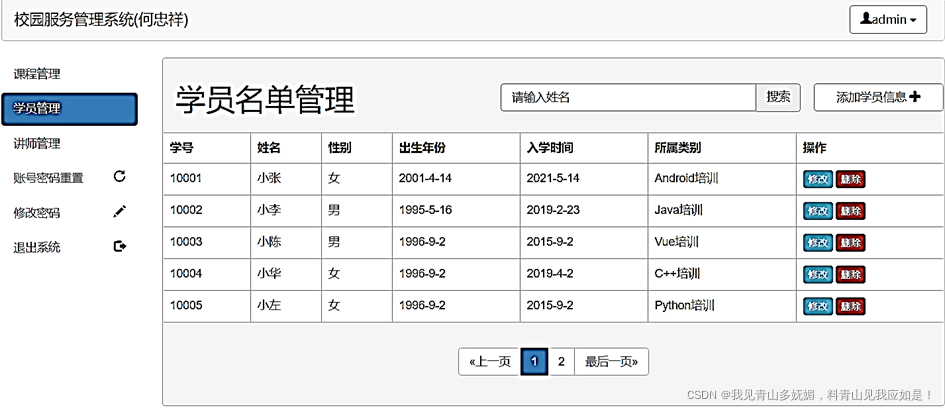Select page 2 in pagination
The height and width of the screenshot is (410, 945).
point(561,362)
